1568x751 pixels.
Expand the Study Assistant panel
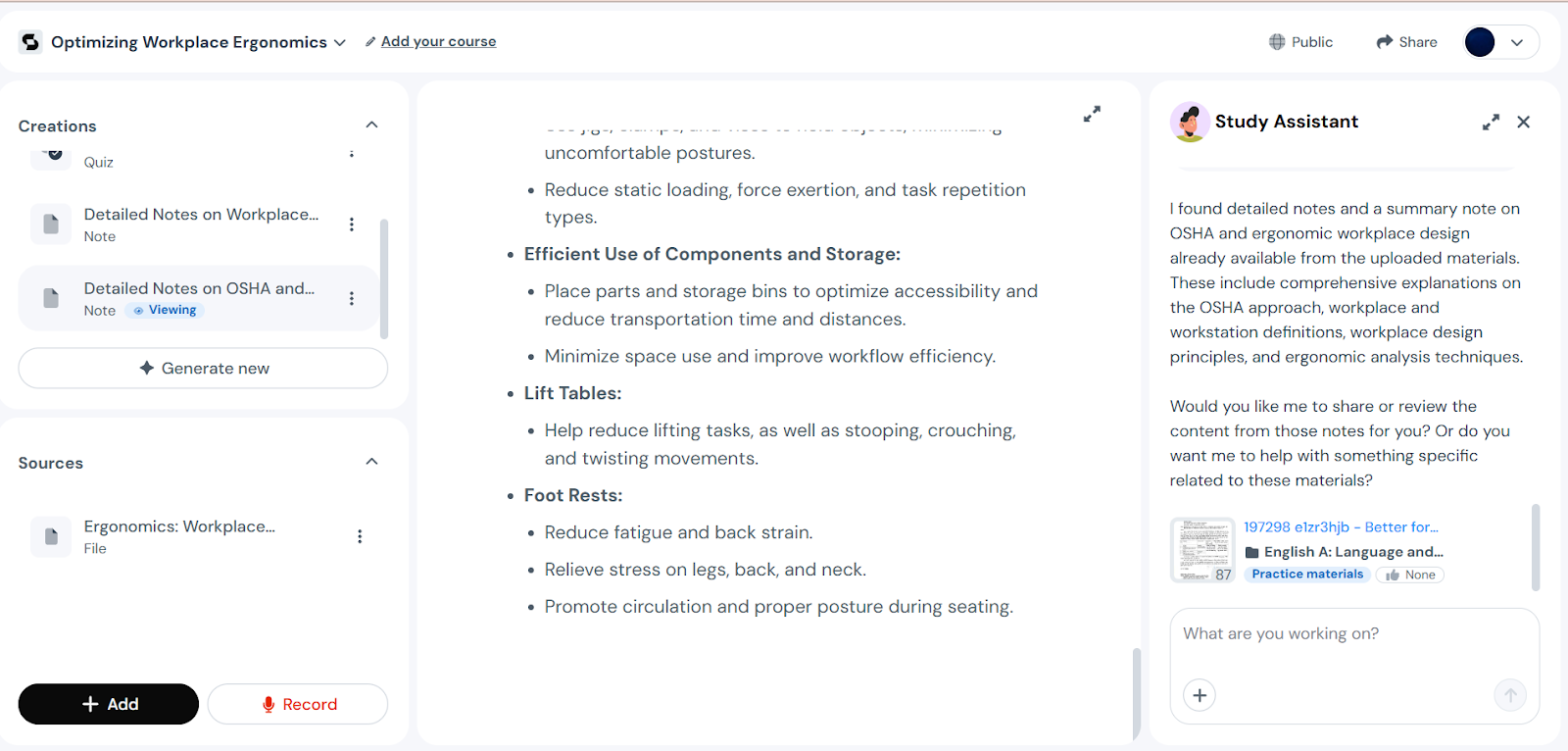tap(1491, 123)
